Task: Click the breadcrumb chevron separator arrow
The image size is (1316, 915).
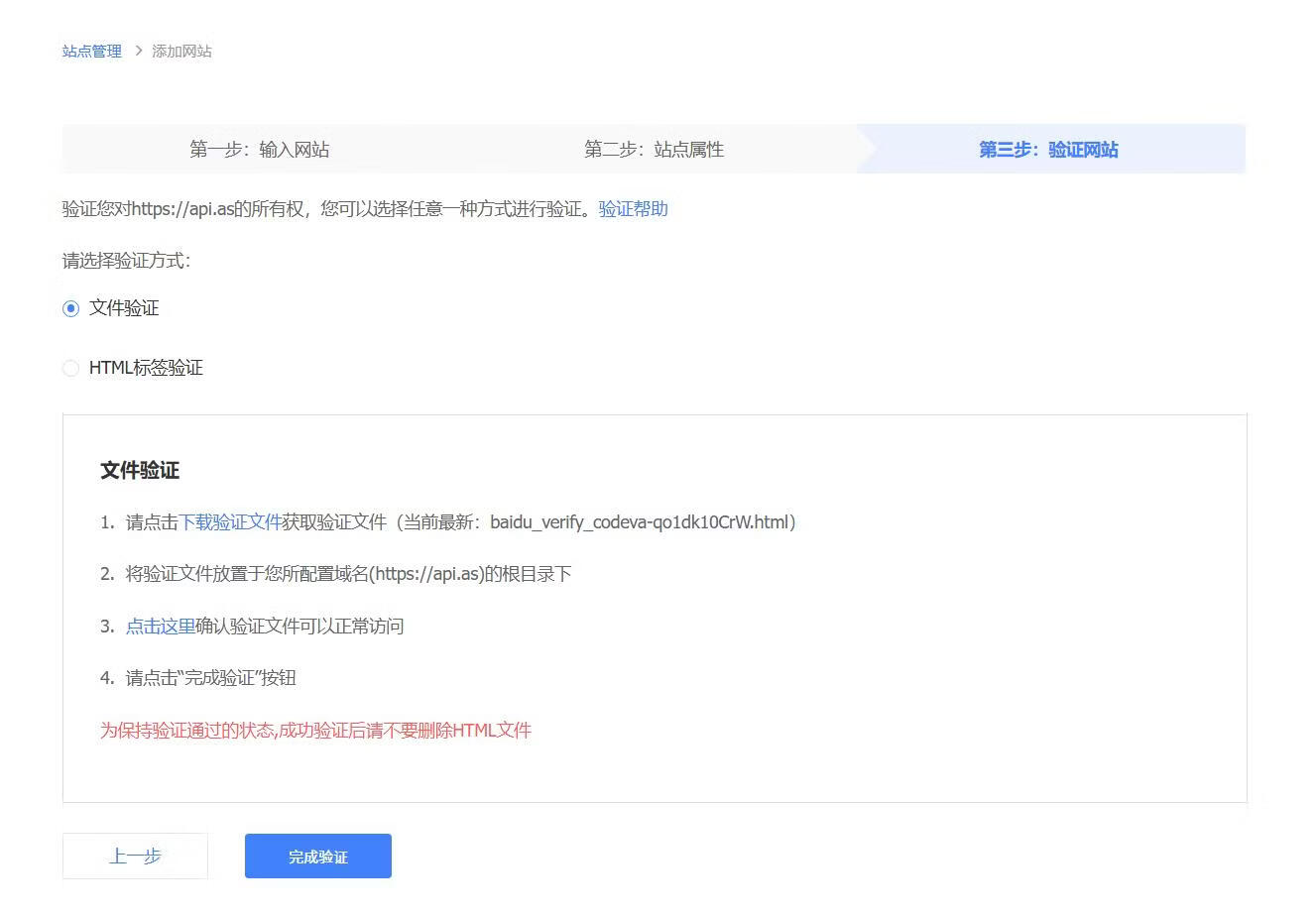Action: pos(138,51)
